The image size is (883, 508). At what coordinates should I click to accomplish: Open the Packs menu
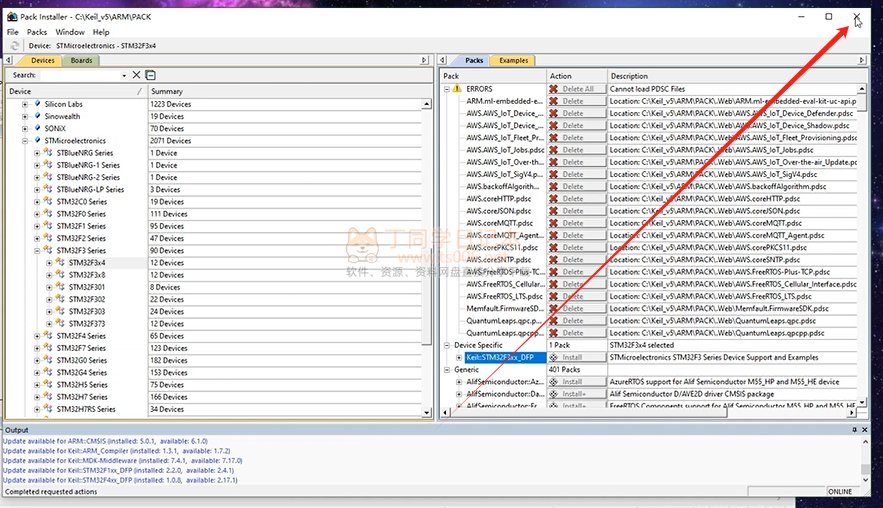(37, 32)
